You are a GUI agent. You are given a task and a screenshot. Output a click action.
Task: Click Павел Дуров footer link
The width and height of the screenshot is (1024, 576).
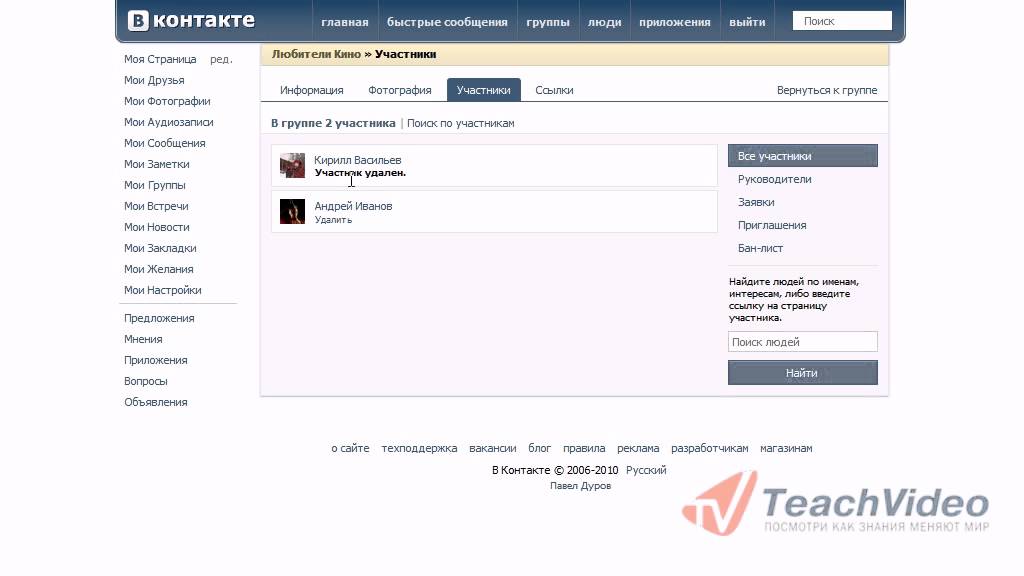click(581, 486)
